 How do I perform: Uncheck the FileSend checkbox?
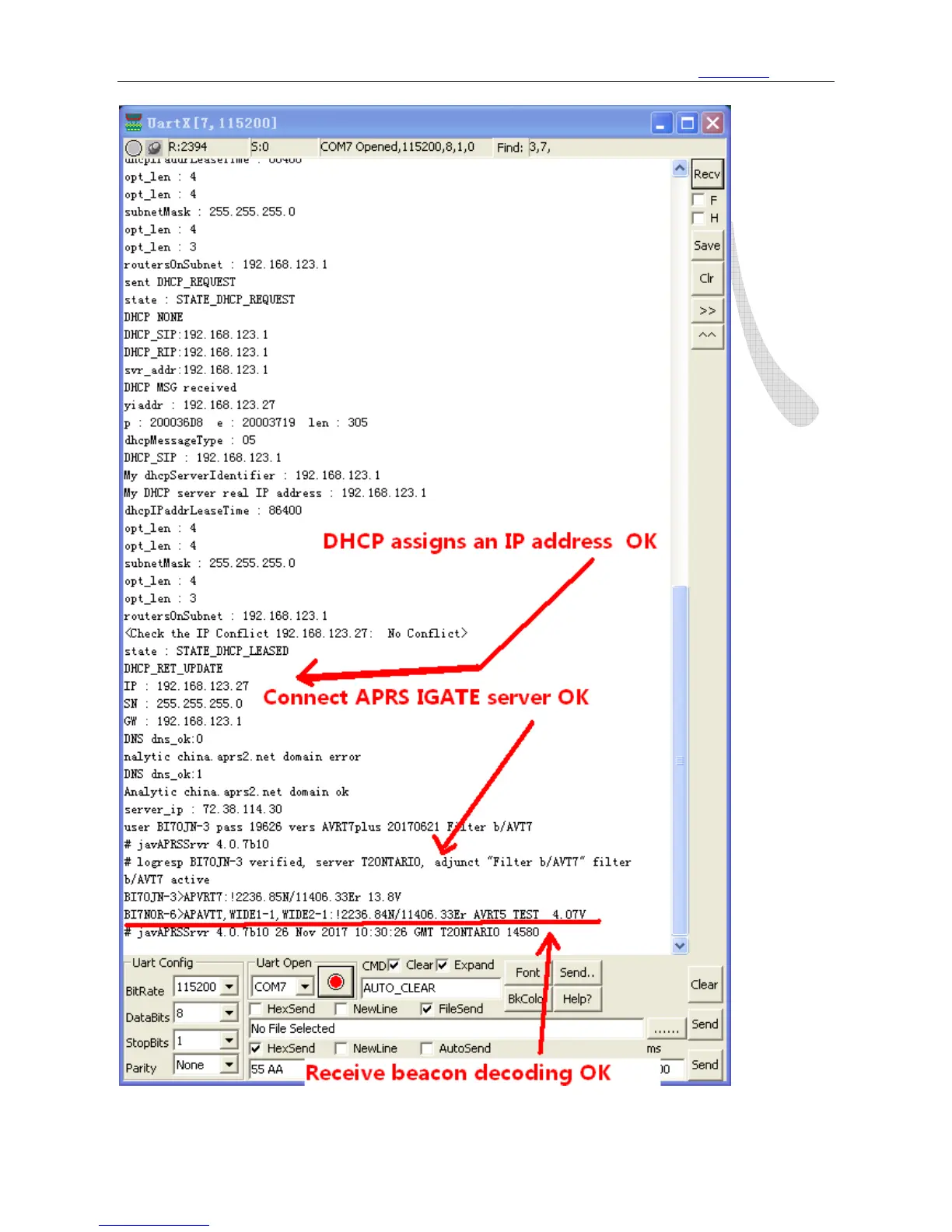click(426, 1009)
